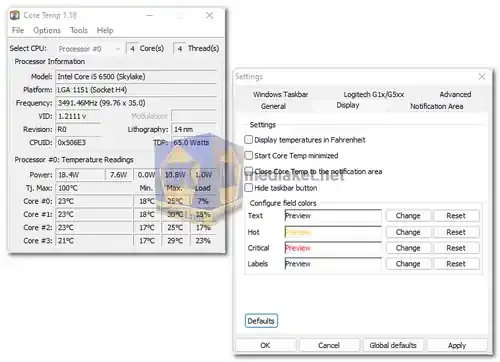The height and width of the screenshot is (362, 500).
Task: Enable Display temperatures in Fahrenheit
Action: 249,140
